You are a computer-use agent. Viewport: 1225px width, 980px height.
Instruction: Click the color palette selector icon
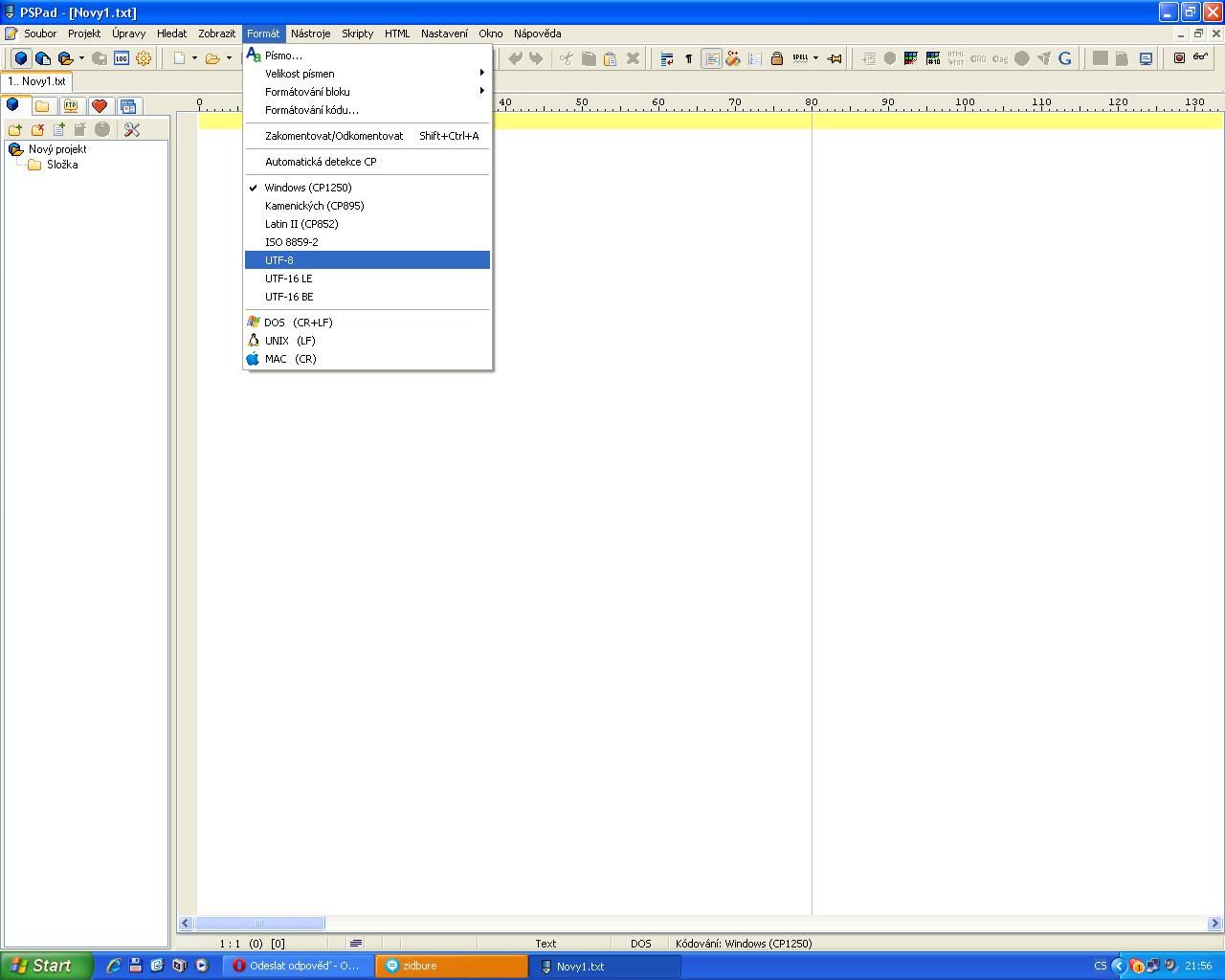tap(910, 58)
